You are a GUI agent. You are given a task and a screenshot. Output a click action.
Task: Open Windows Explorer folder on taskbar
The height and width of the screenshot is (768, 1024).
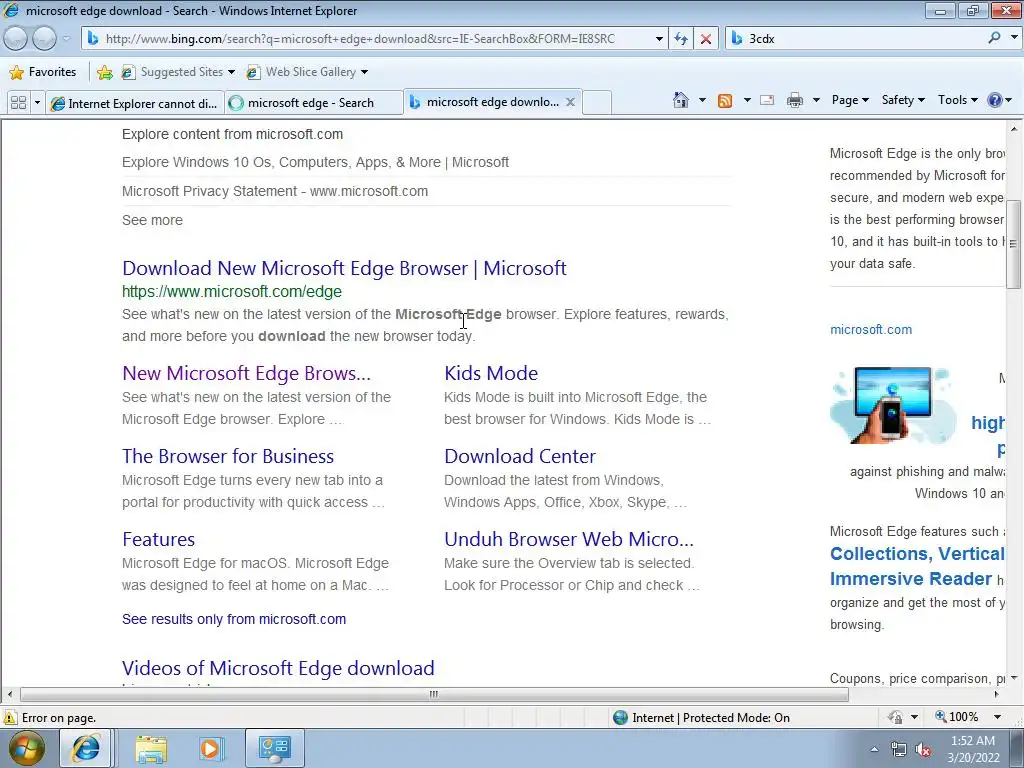point(151,749)
